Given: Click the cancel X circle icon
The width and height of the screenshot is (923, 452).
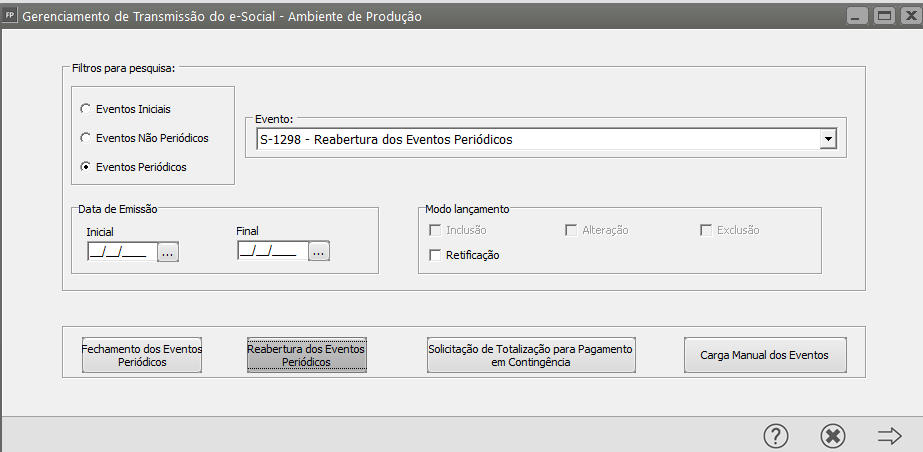Looking at the screenshot, I should point(832,435).
